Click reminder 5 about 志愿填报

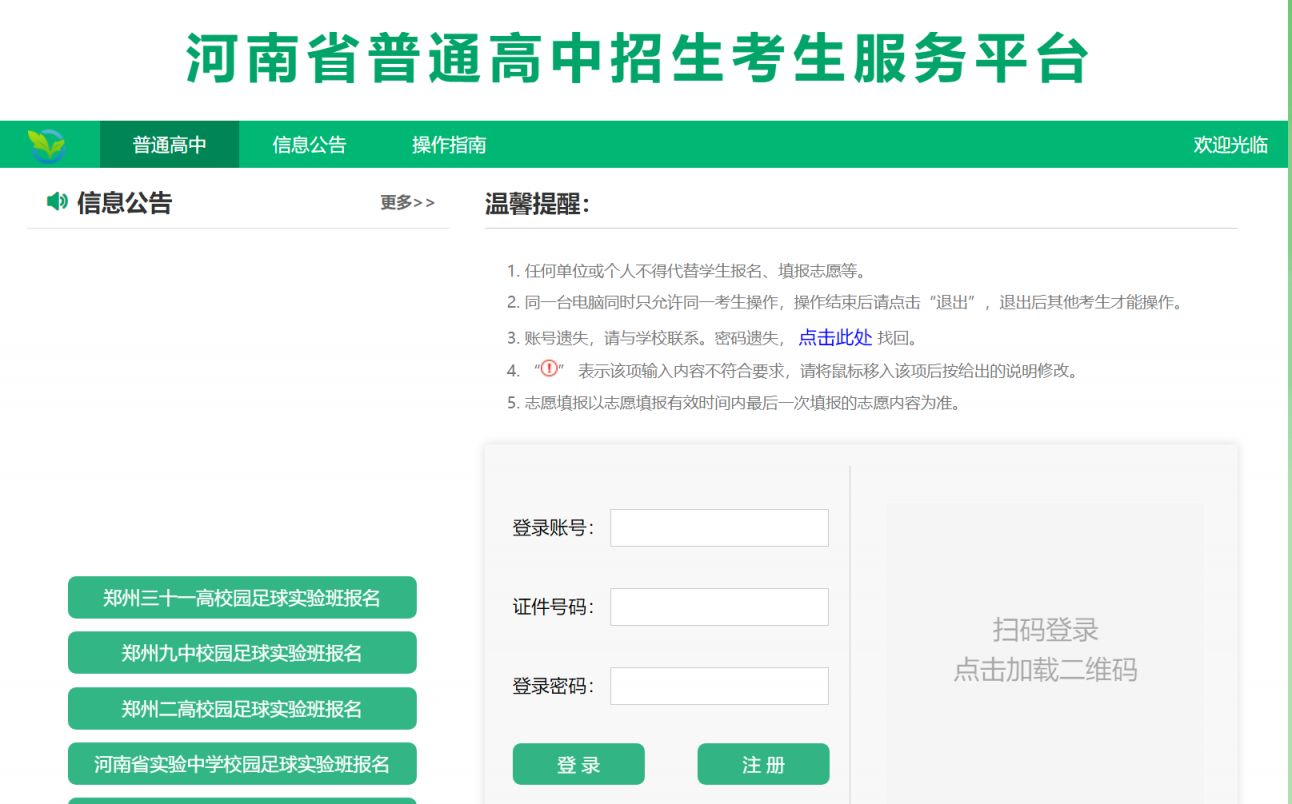[733, 404]
